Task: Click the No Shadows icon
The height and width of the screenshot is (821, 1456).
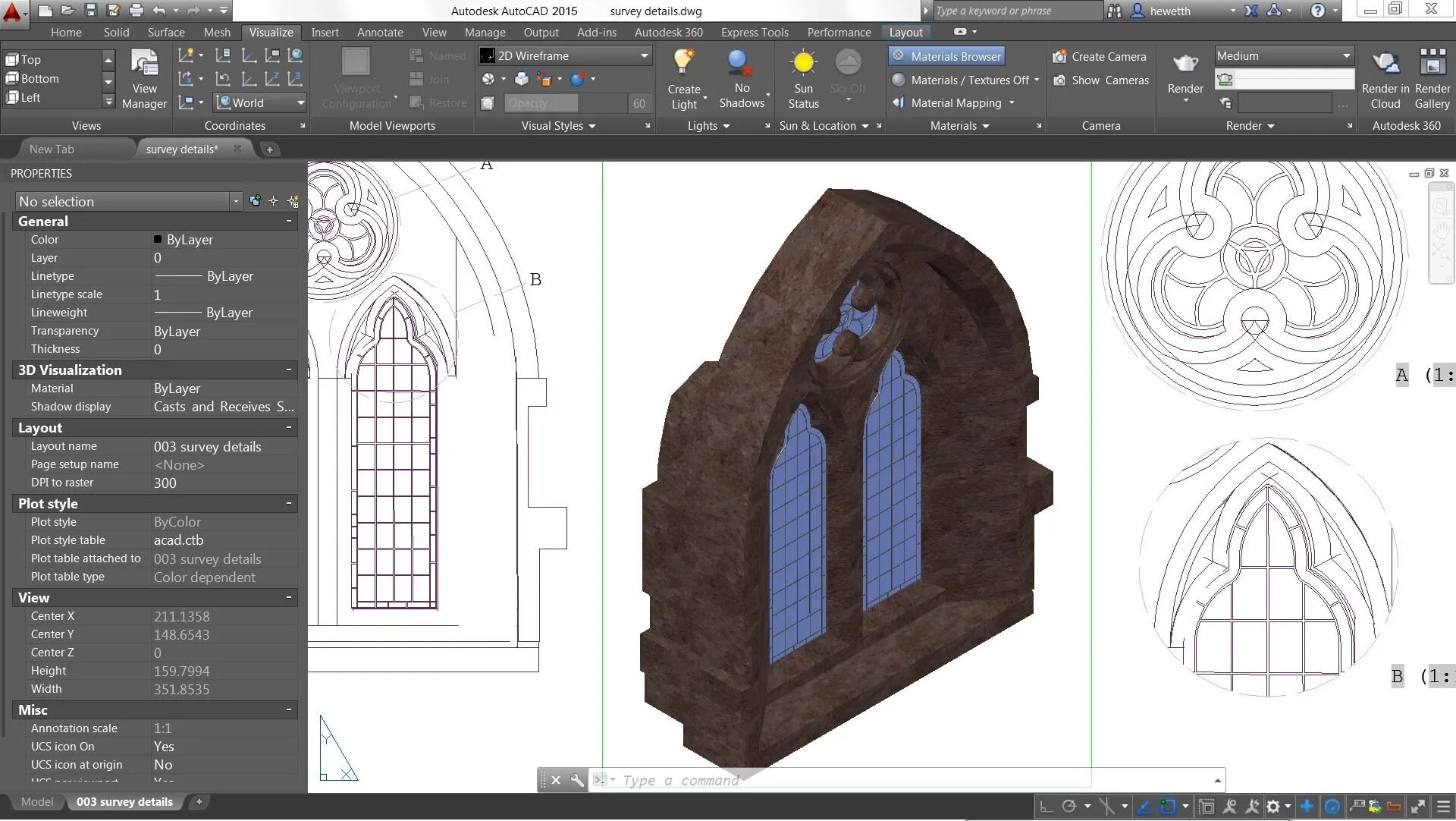Action: coord(740,63)
